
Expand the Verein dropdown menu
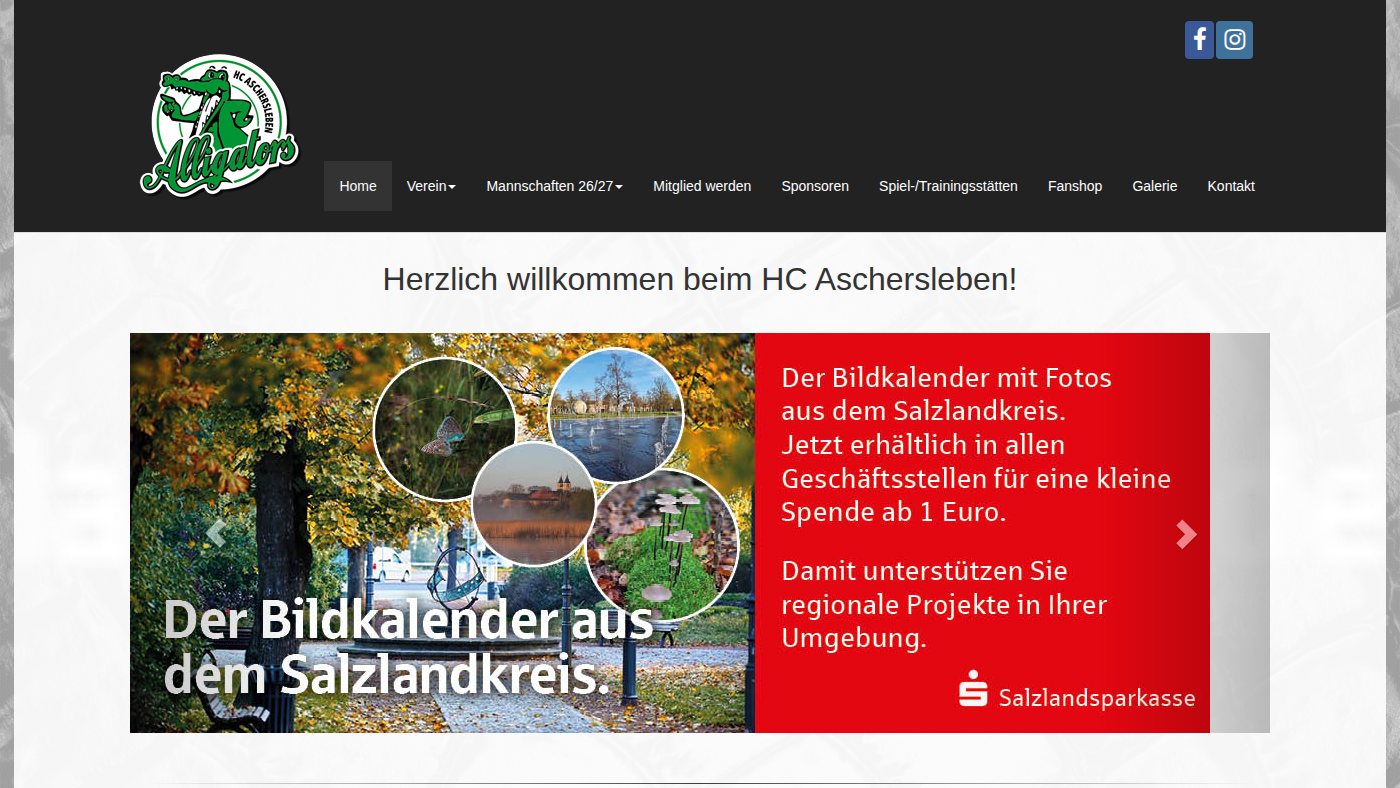coord(431,186)
